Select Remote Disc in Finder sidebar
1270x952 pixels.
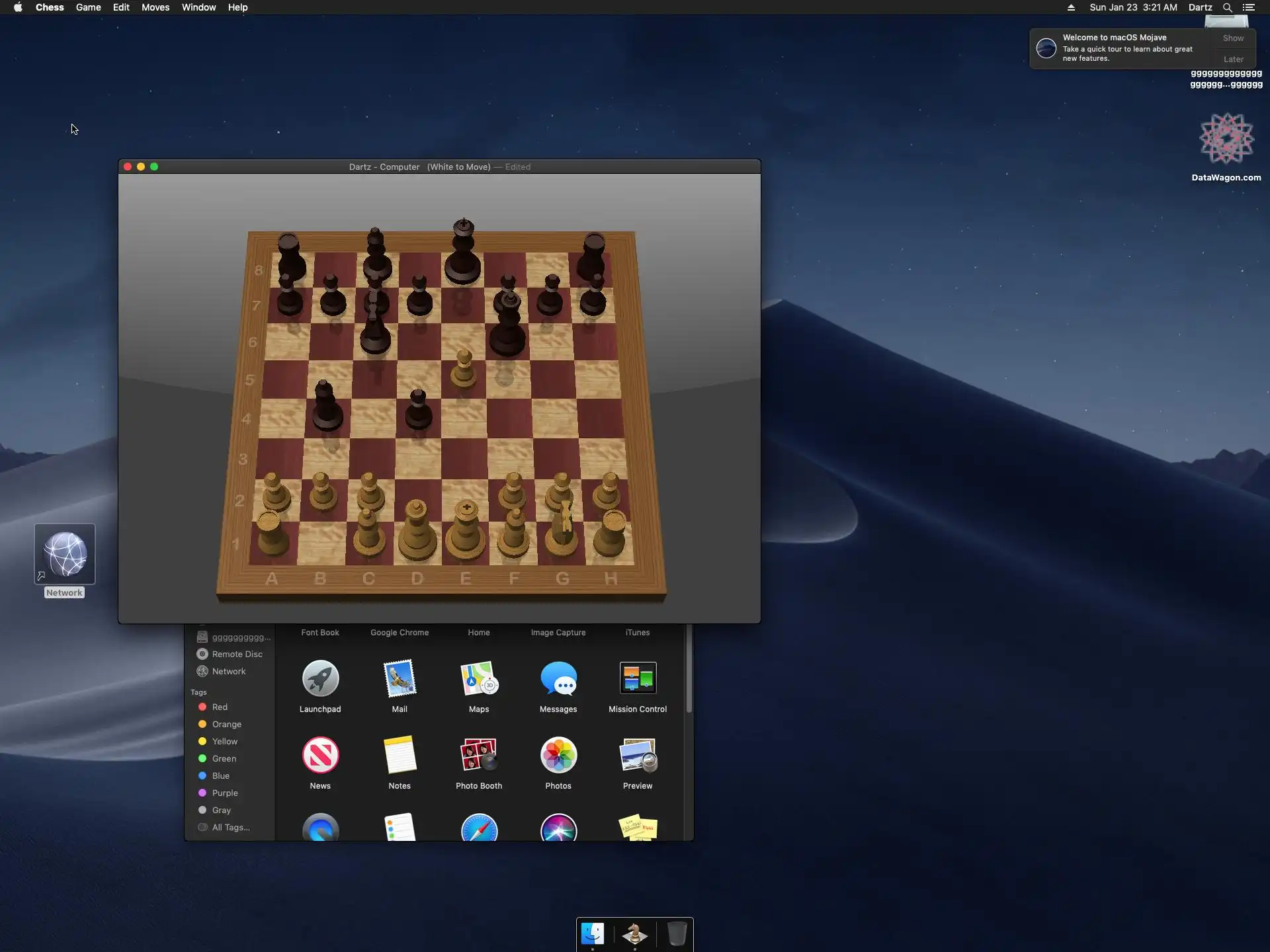pos(237,654)
